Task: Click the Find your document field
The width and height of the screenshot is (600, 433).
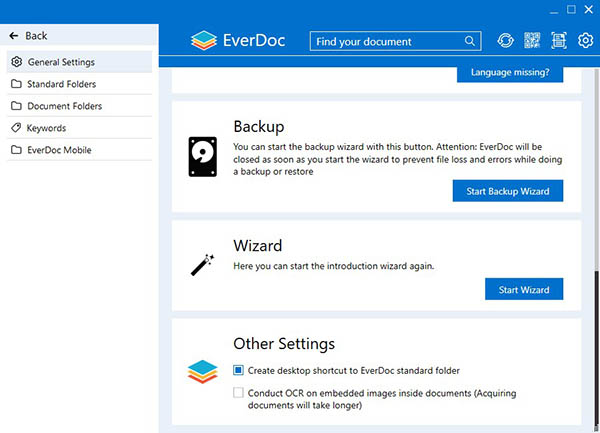Action: [387, 42]
